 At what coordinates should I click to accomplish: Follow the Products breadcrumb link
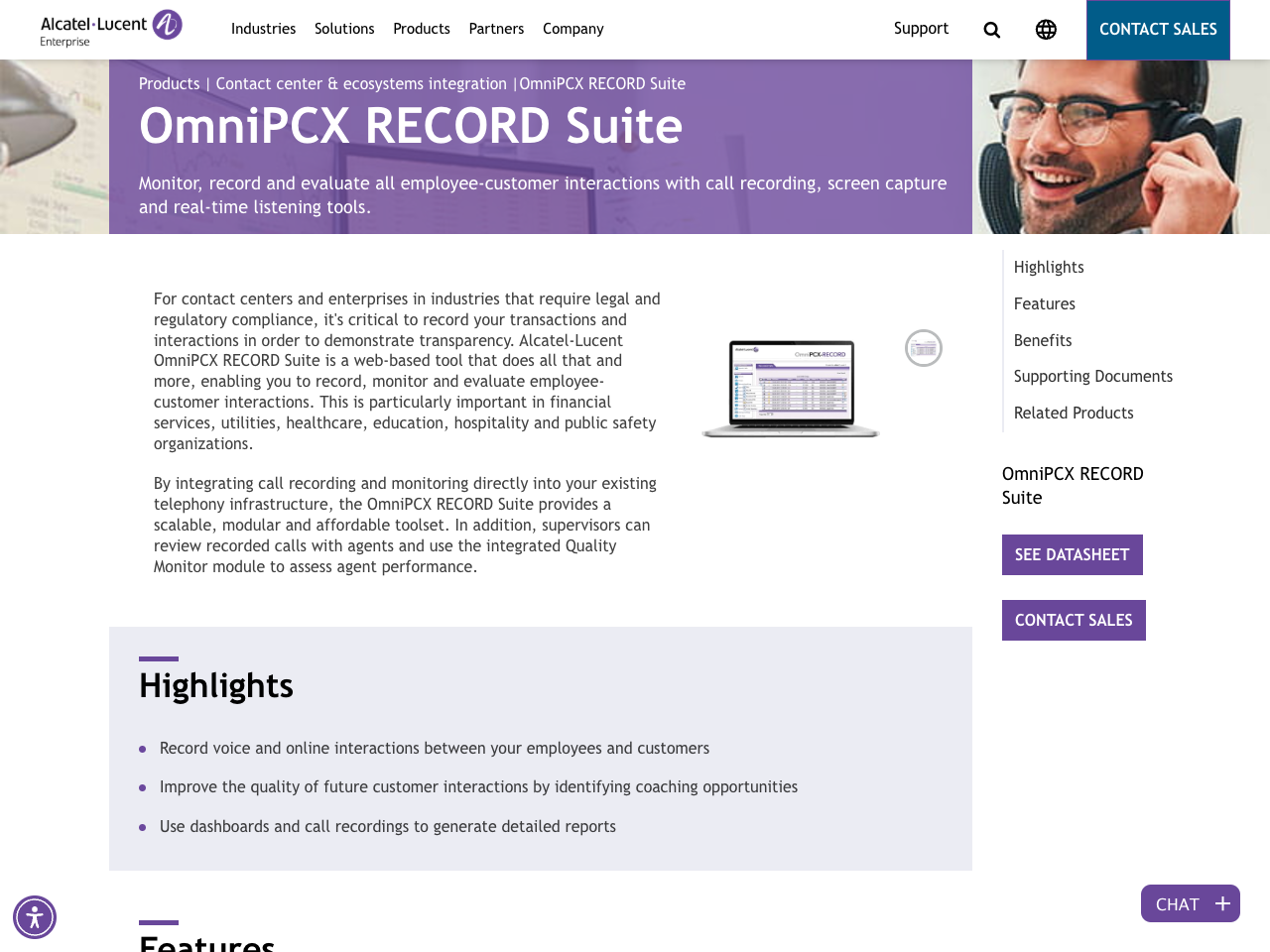[169, 84]
